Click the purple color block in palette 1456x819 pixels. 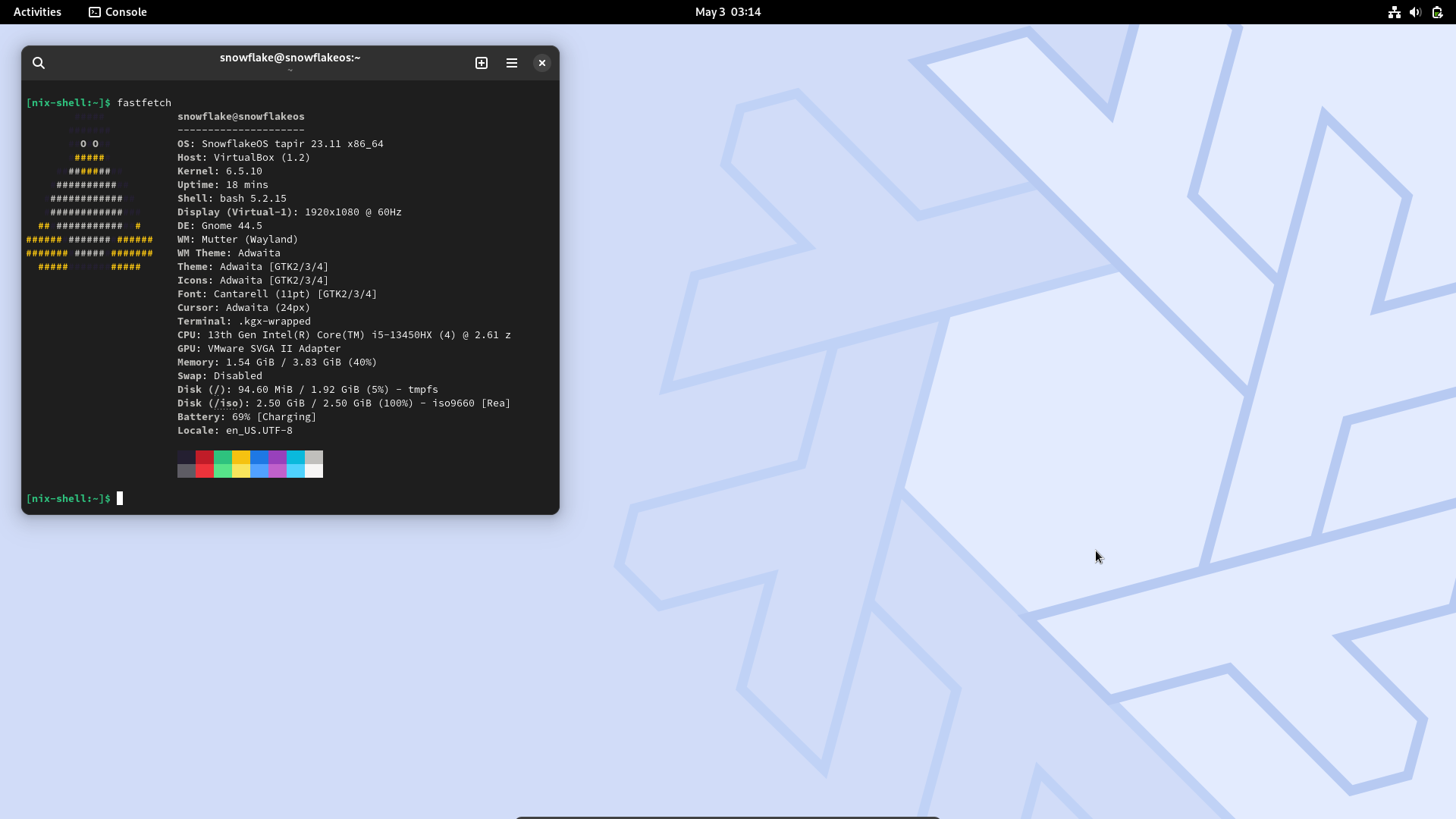[278, 457]
